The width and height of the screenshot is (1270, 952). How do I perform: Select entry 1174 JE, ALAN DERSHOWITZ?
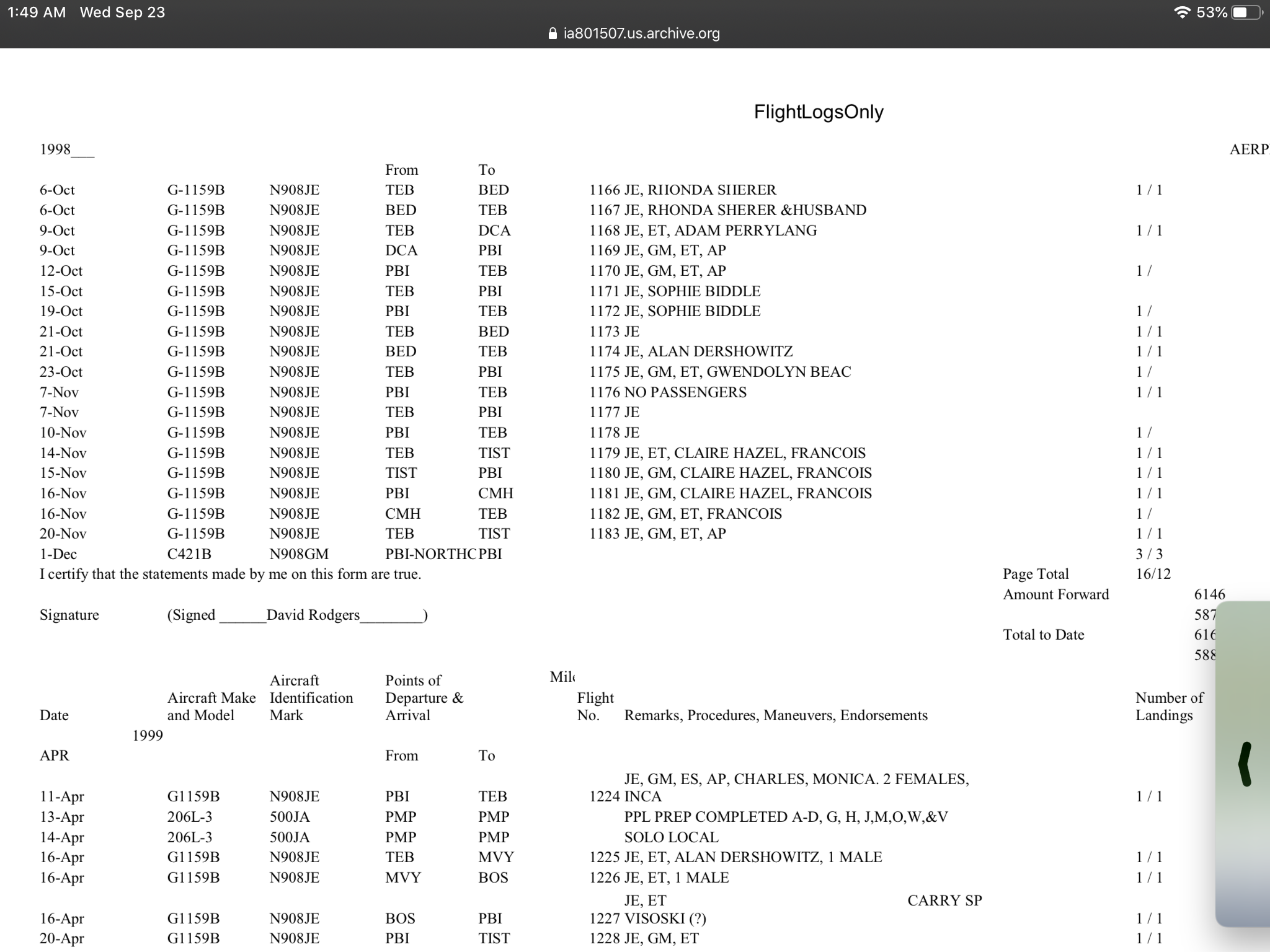coord(691,351)
